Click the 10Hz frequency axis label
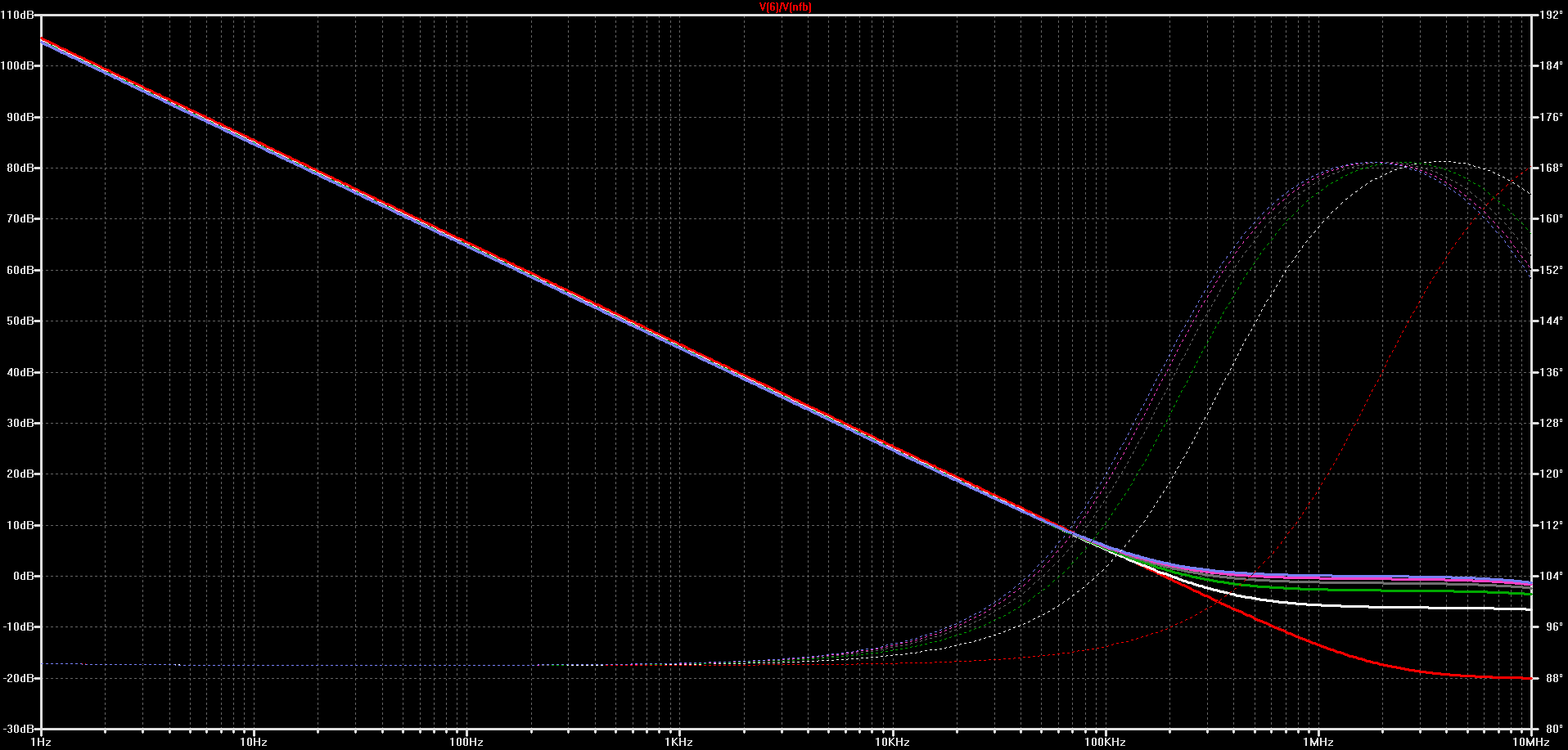The image size is (1568, 750). pos(254,742)
